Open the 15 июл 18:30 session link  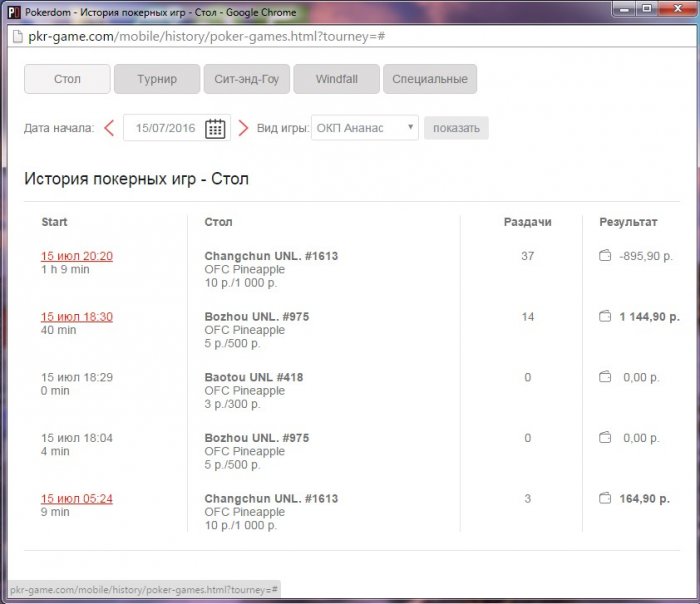point(77,317)
